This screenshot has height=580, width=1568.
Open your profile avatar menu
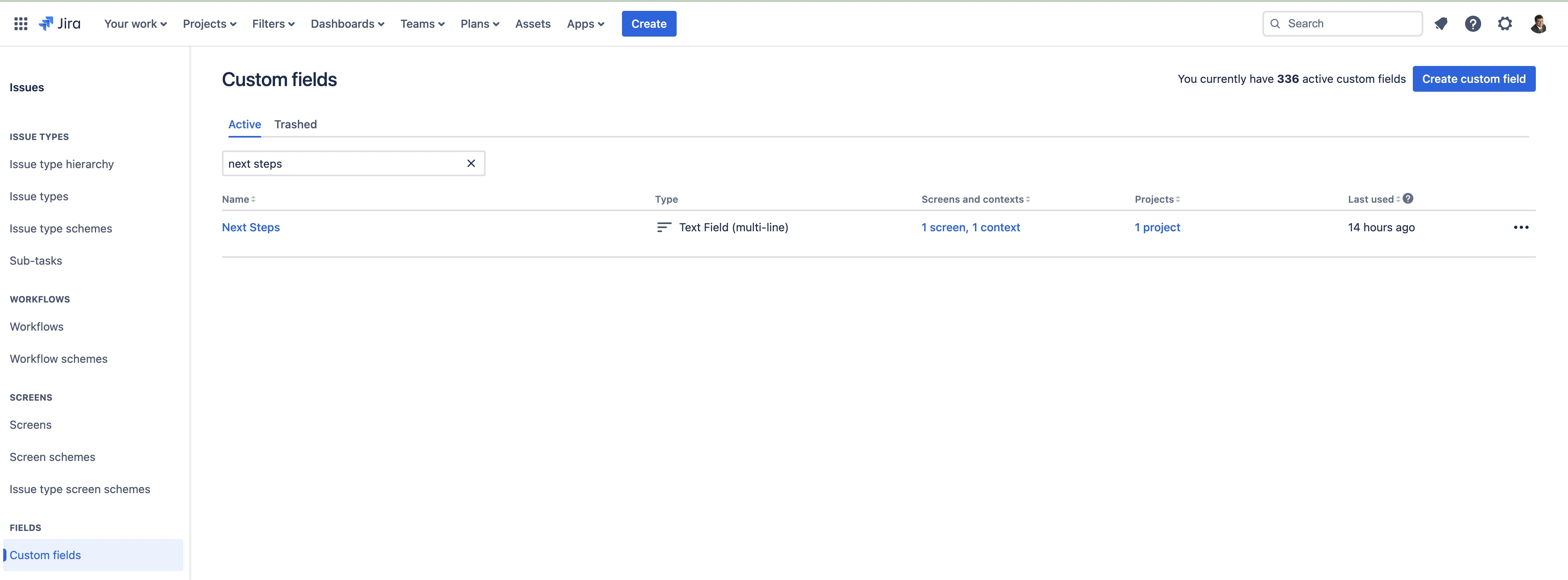pos(1539,23)
